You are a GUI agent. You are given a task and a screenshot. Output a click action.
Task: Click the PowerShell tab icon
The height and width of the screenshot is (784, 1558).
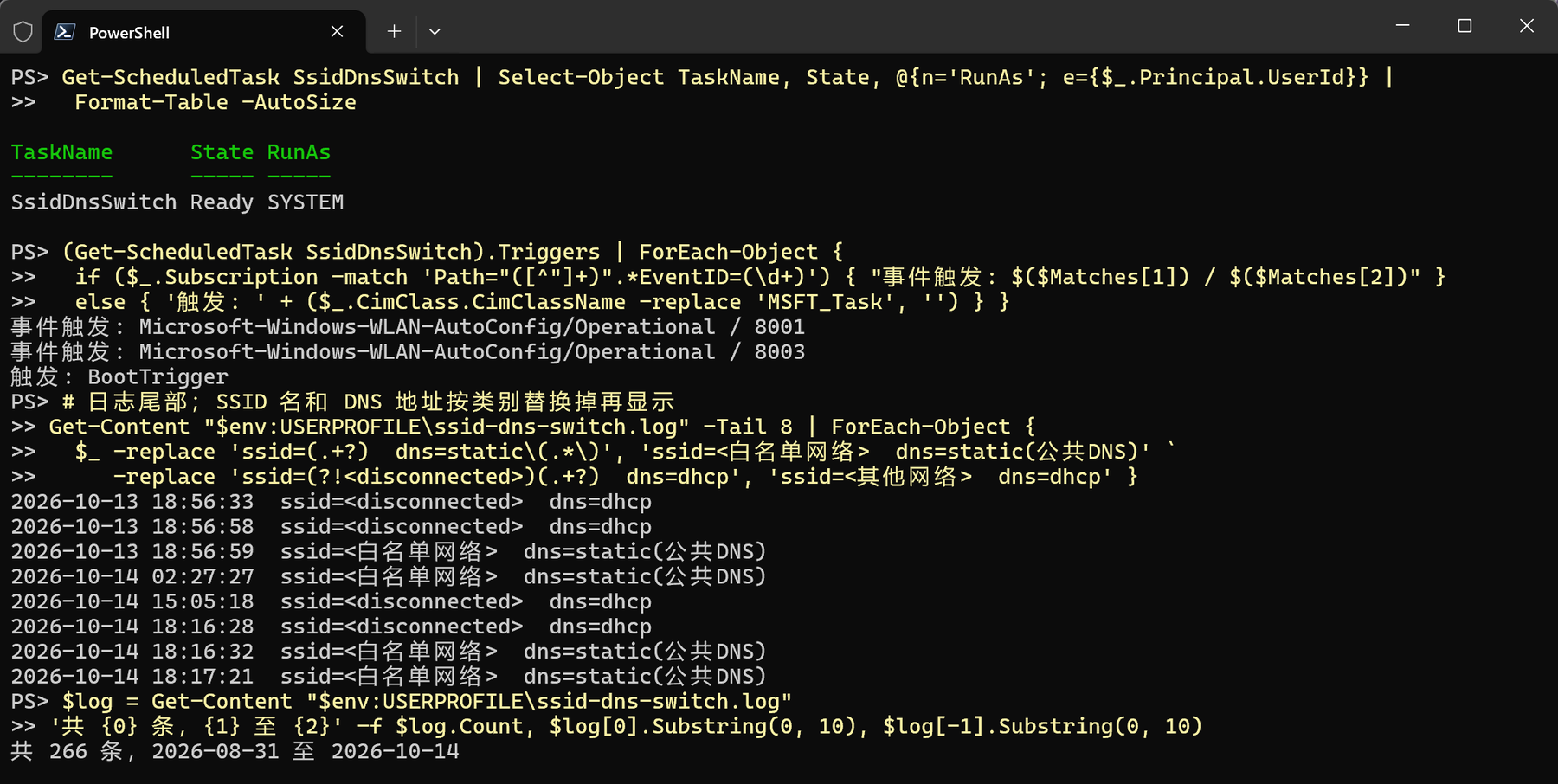pyautogui.click(x=65, y=32)
